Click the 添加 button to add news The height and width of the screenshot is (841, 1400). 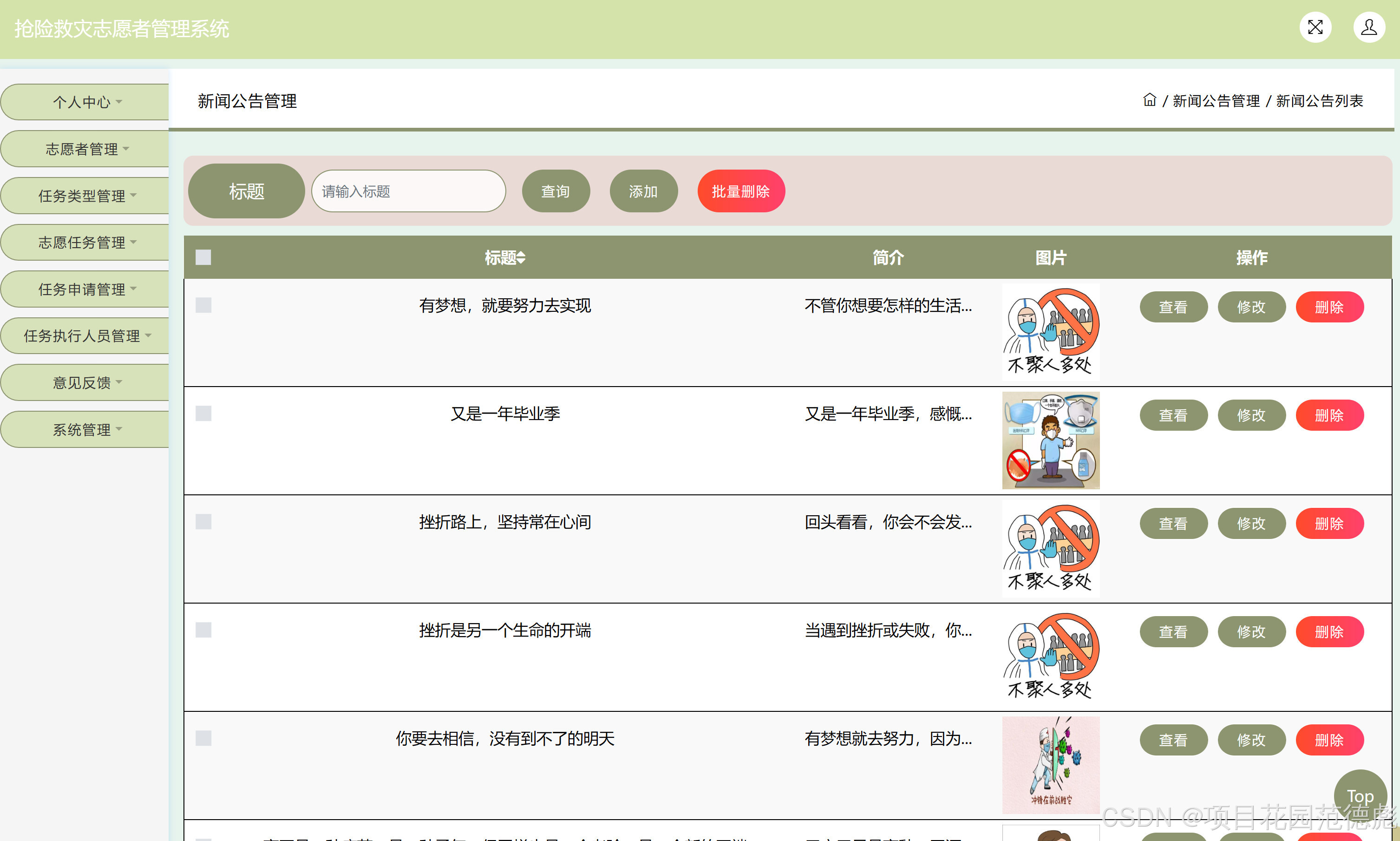tap(644, 191)
